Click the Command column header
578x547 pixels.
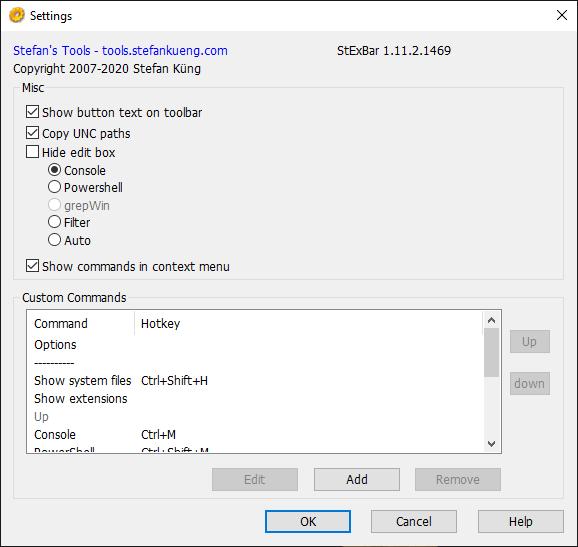click(x=81, y=323)
